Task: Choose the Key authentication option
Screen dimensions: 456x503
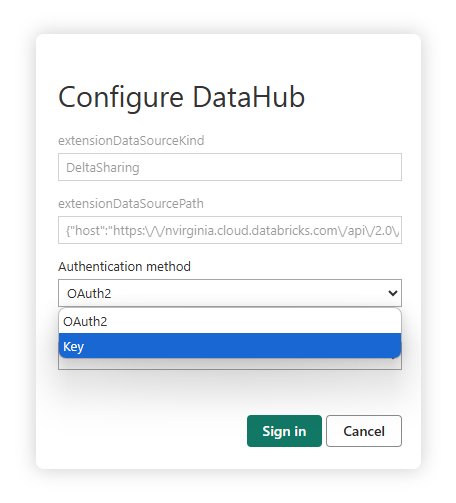Action: [230, 346]
